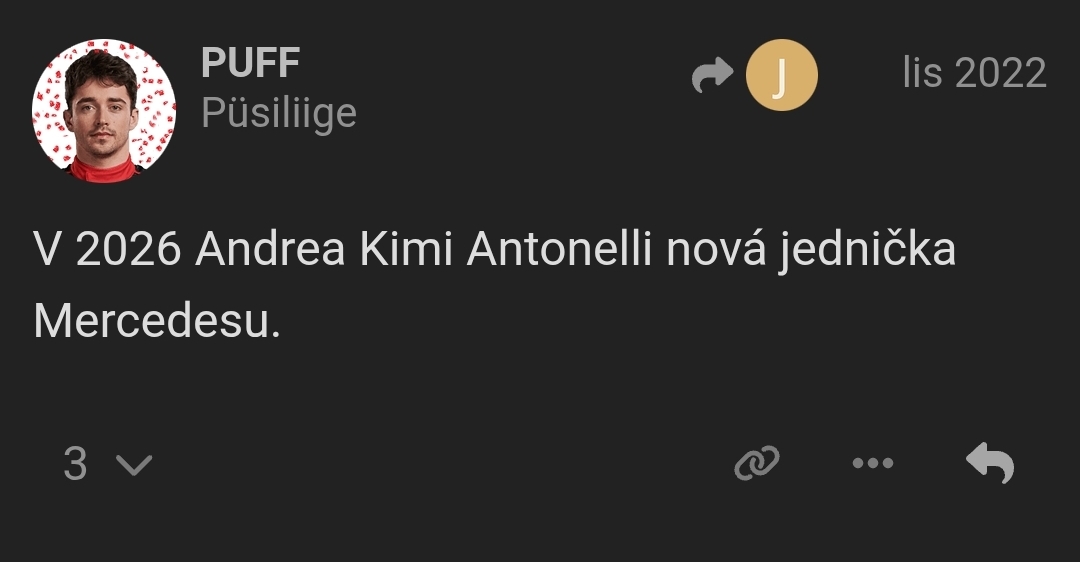The image size is (1080, 562).
Task: Click the year 2026 in the post
Action: [128, 250]
